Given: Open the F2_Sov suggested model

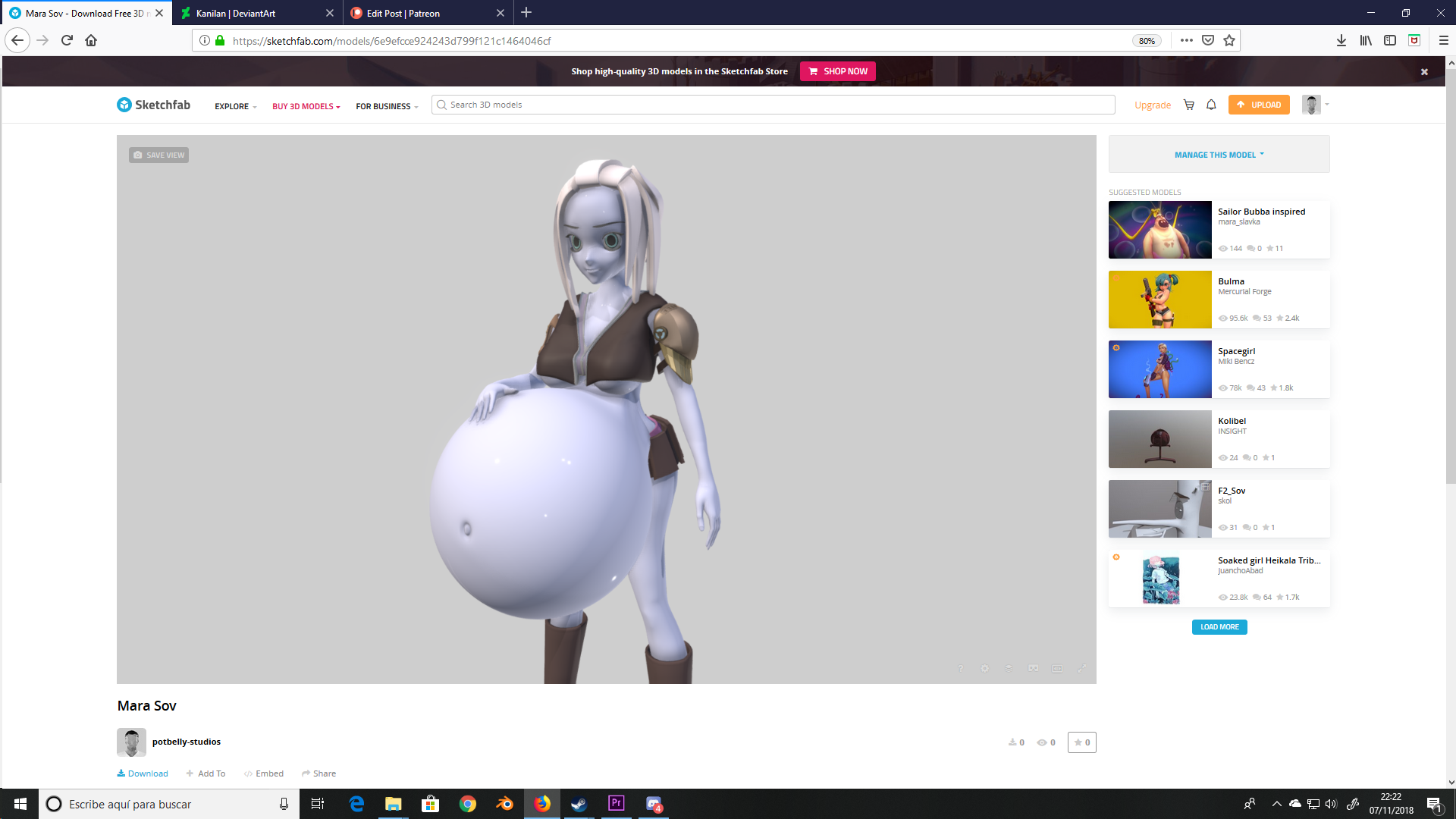Looking at the screenshot, I should [x=1219, y=509].
